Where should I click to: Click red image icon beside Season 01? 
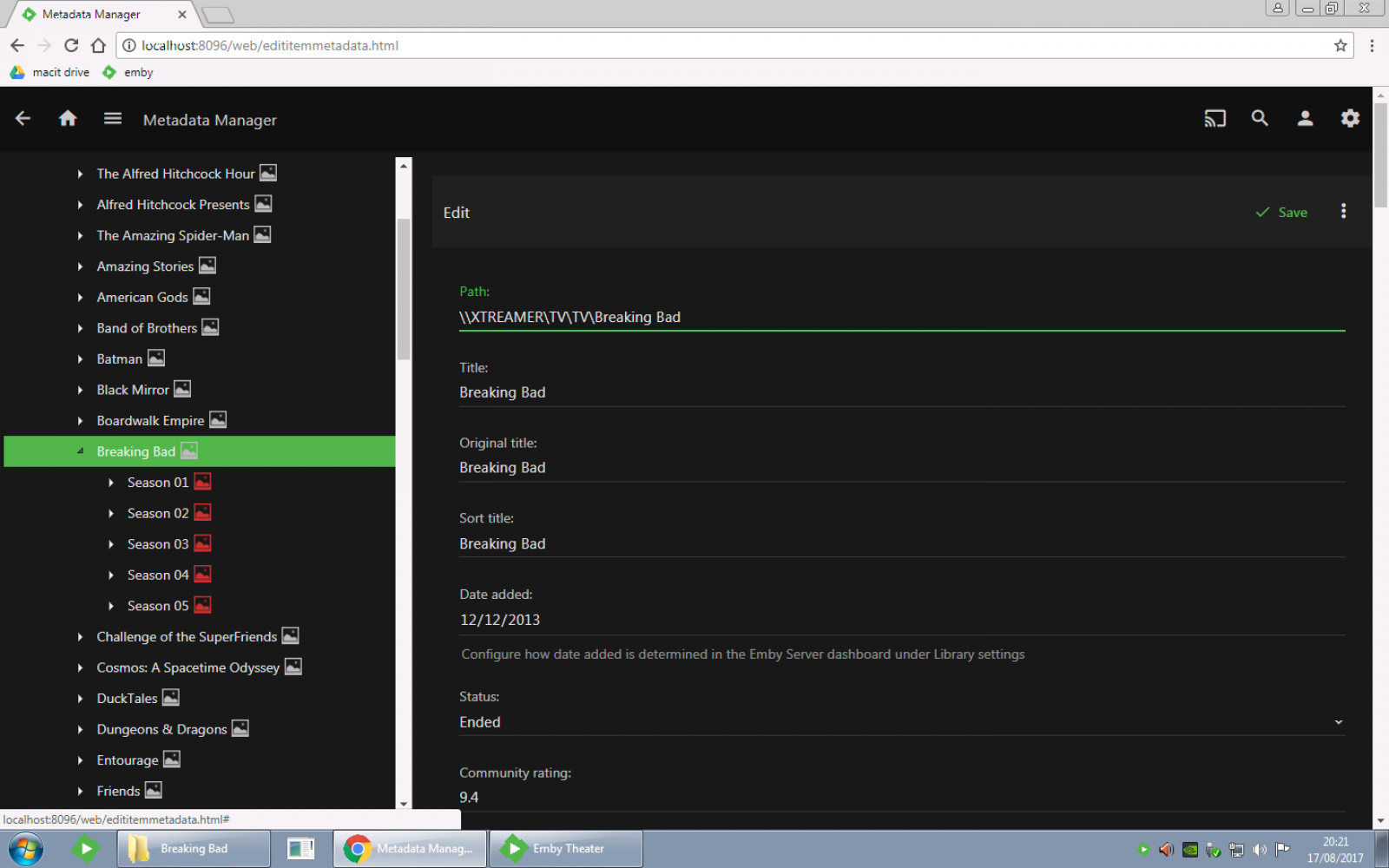pos(202,482)
